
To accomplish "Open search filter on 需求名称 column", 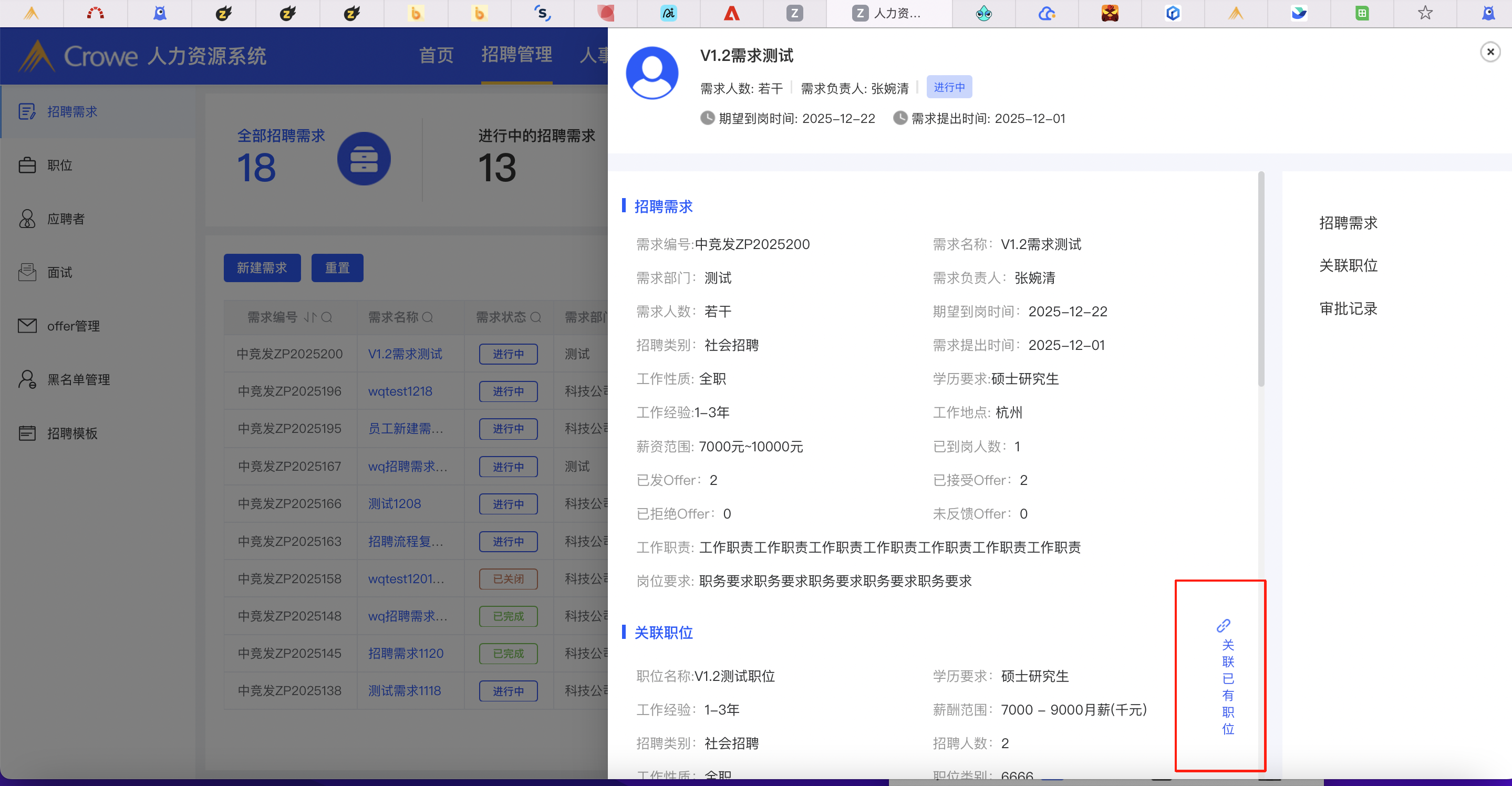I will (428, 317).
